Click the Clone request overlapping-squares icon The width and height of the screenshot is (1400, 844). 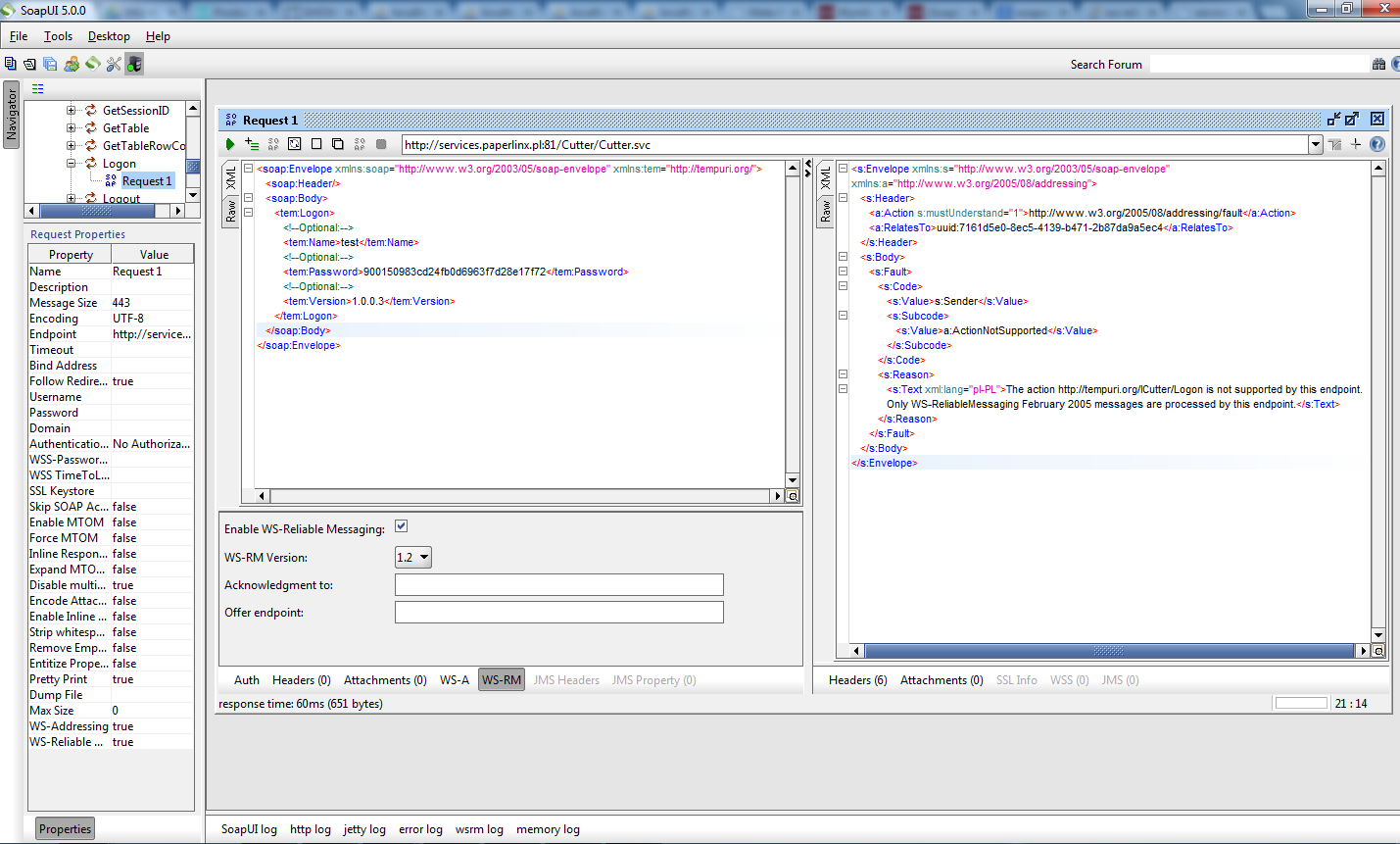pos(338,144)
